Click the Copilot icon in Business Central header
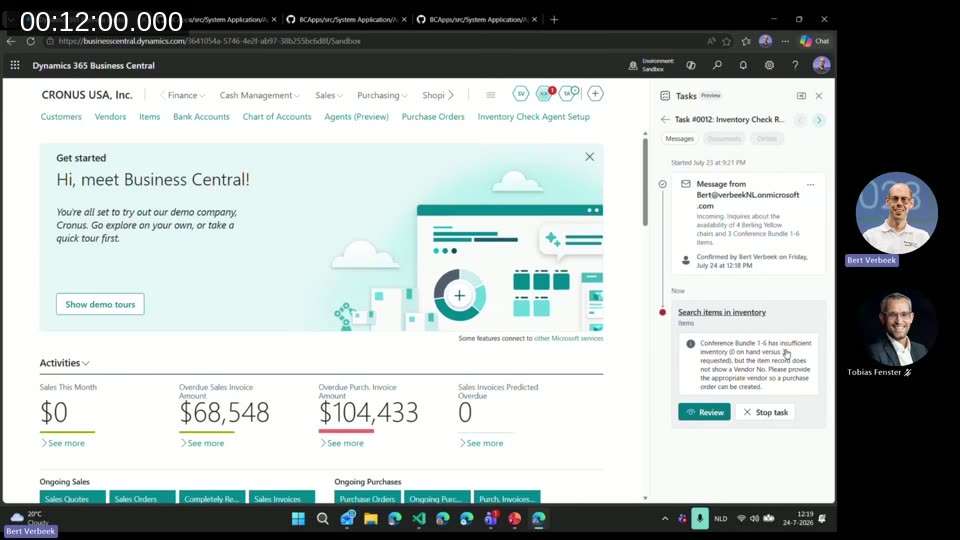 tap(691, 65)
